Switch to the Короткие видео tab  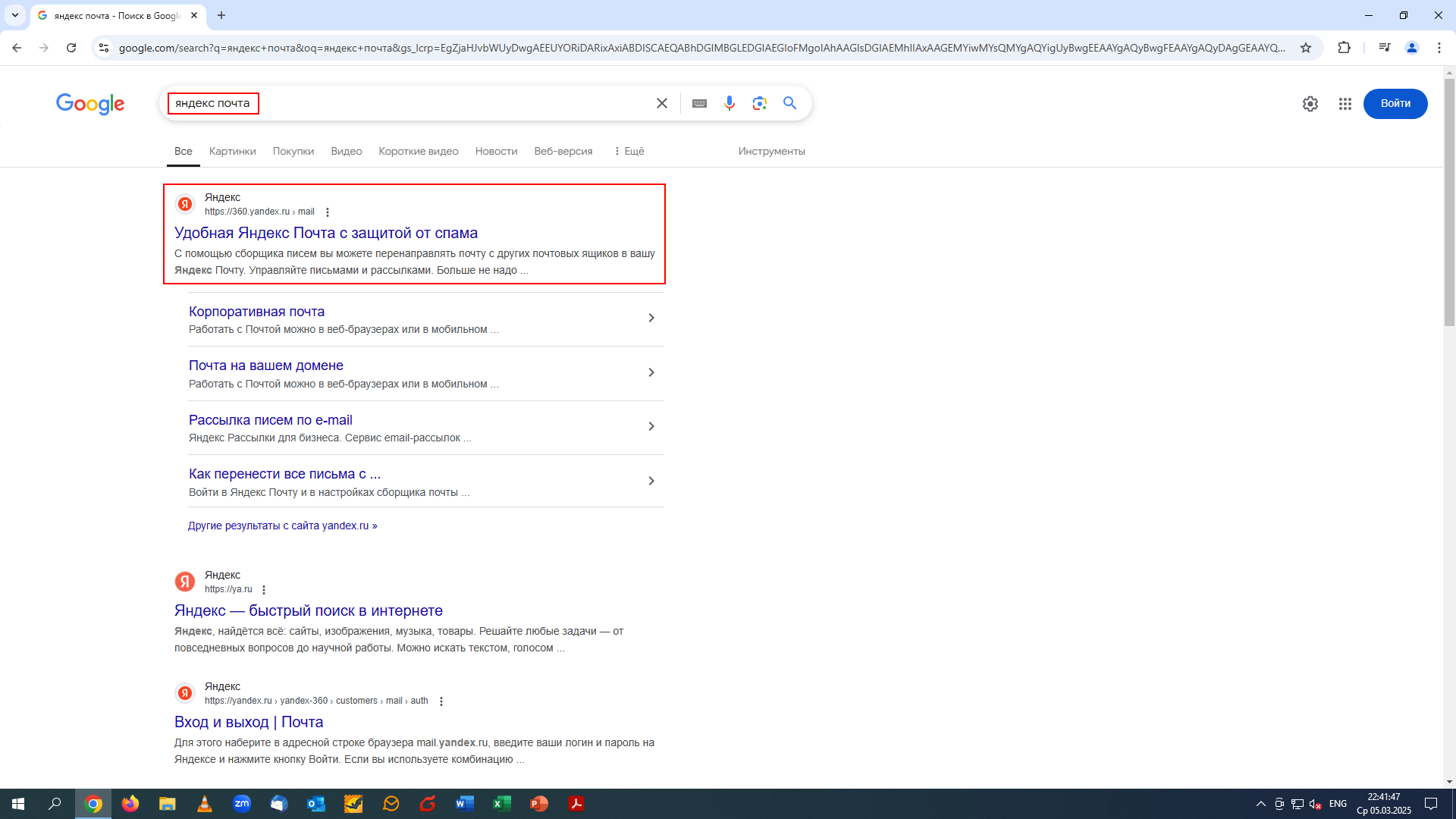(419, 151)
